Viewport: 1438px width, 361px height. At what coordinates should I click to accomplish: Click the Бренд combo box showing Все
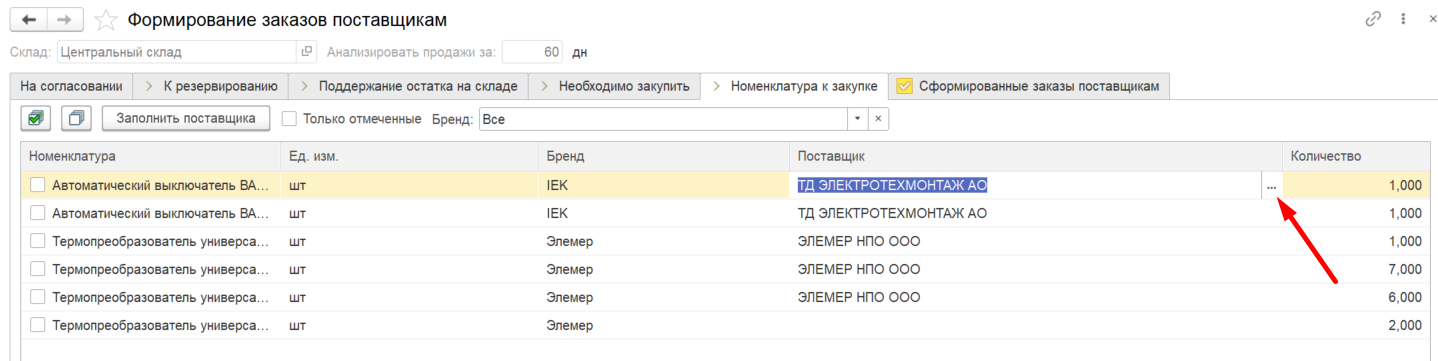(x=663, y=119)
